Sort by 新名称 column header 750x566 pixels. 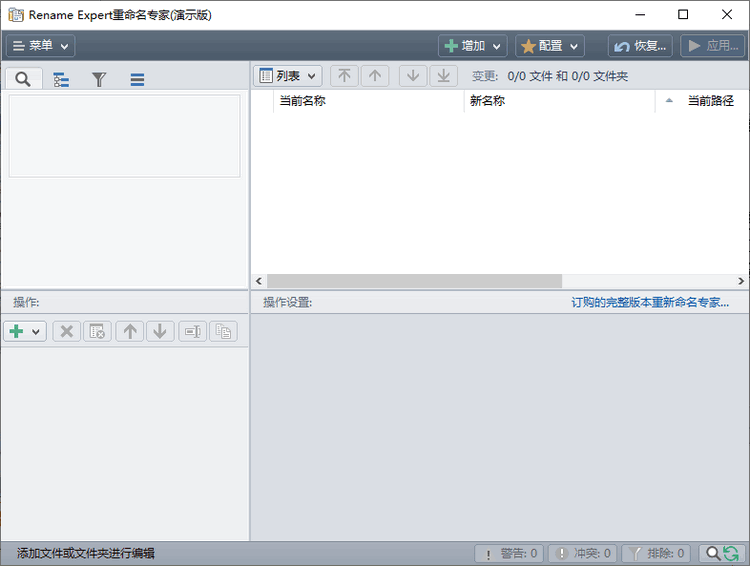click(x=559, y=101)
